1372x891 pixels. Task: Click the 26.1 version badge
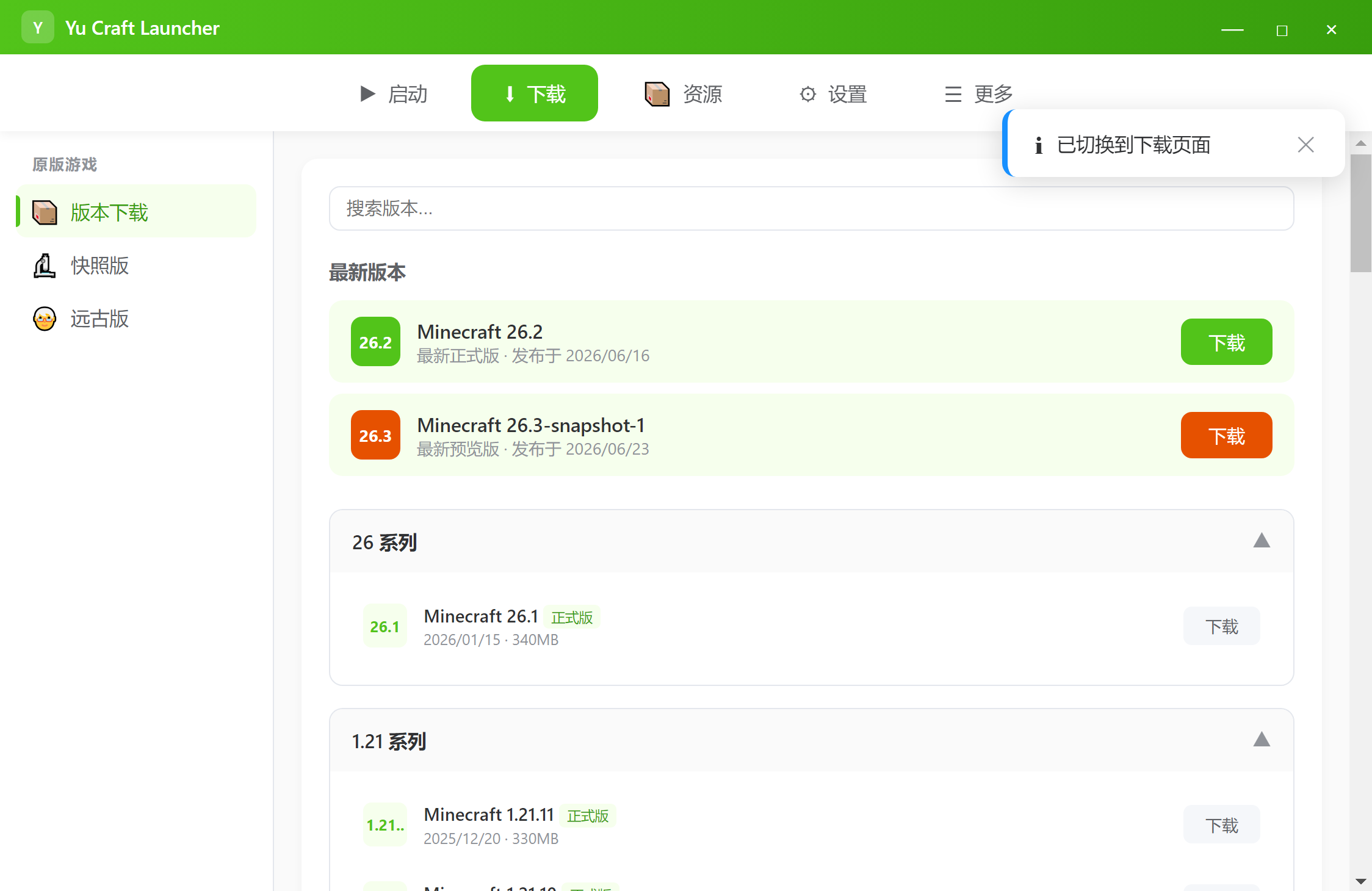tap(385, 626)
